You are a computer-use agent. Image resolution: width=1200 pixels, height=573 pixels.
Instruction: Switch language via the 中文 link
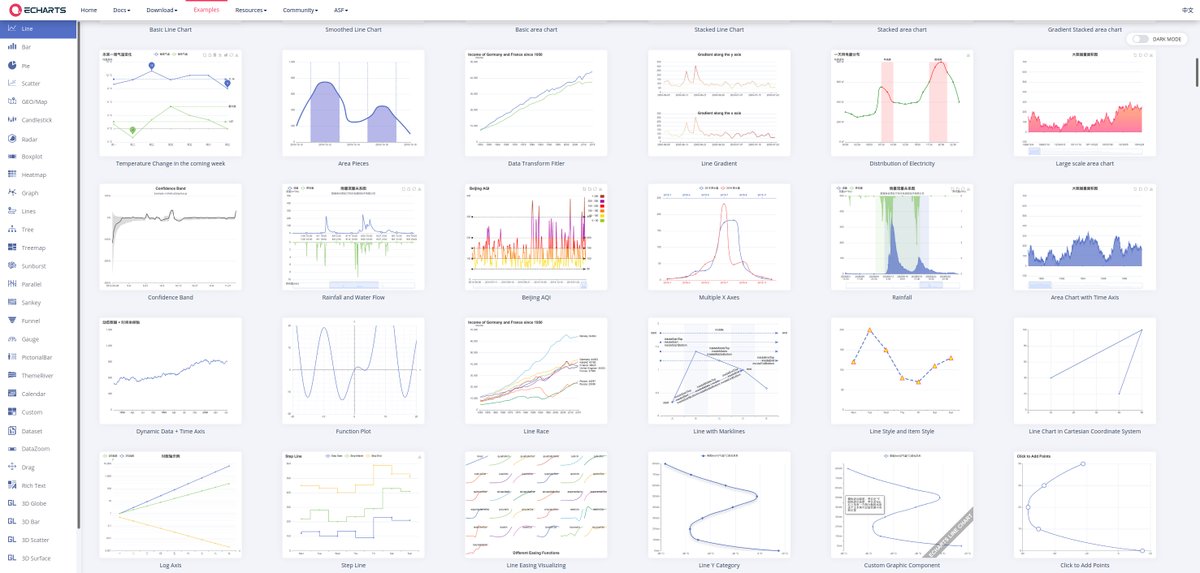coord(1188,9)
